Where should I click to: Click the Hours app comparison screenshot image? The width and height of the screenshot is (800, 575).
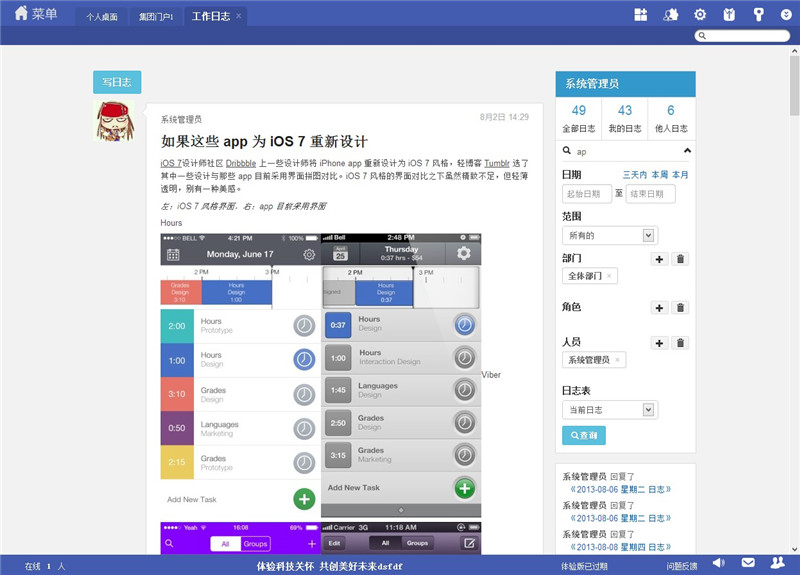tap(321, 376)
